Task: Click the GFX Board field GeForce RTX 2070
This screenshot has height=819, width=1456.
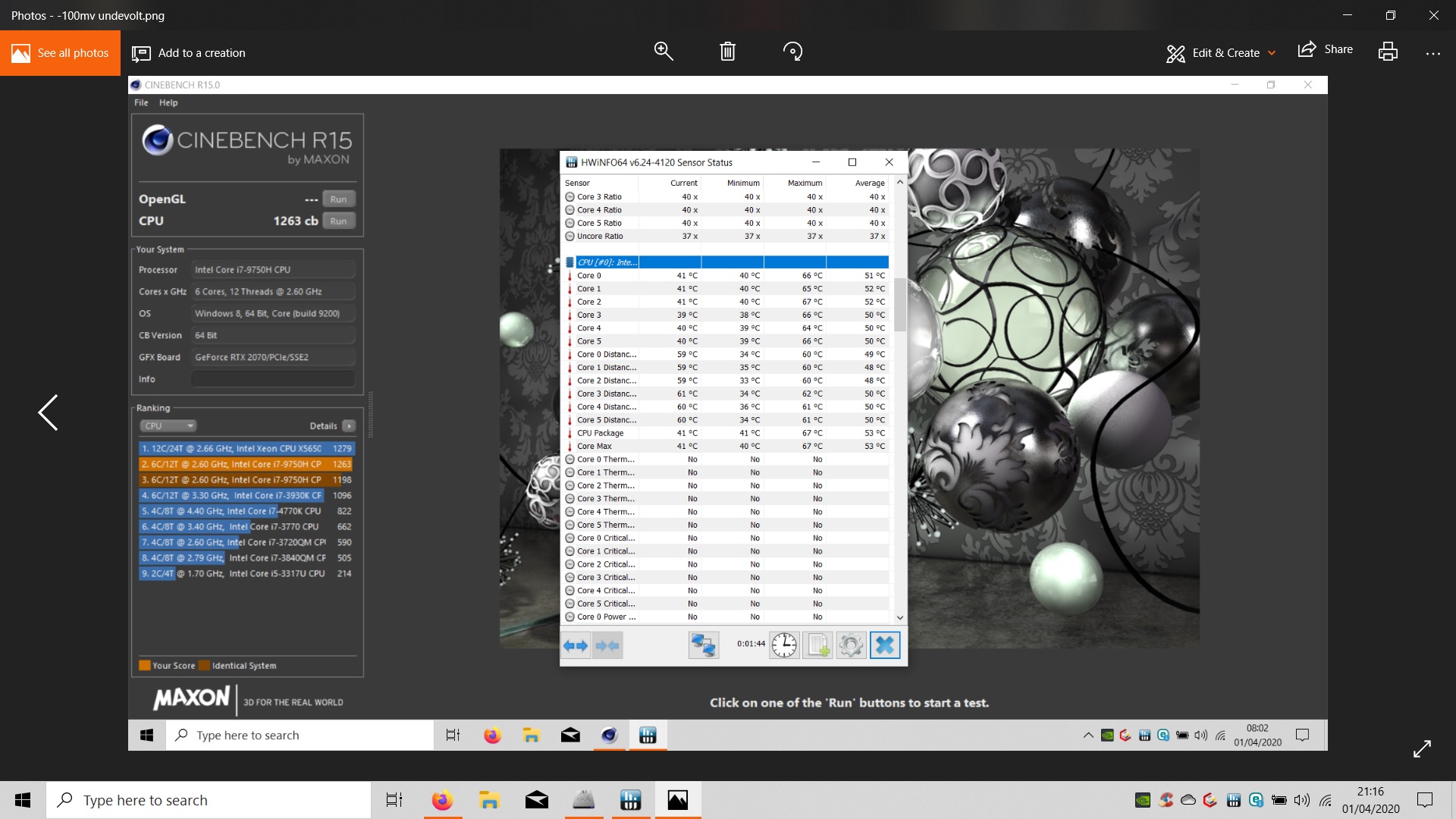Action: point(273,356)
